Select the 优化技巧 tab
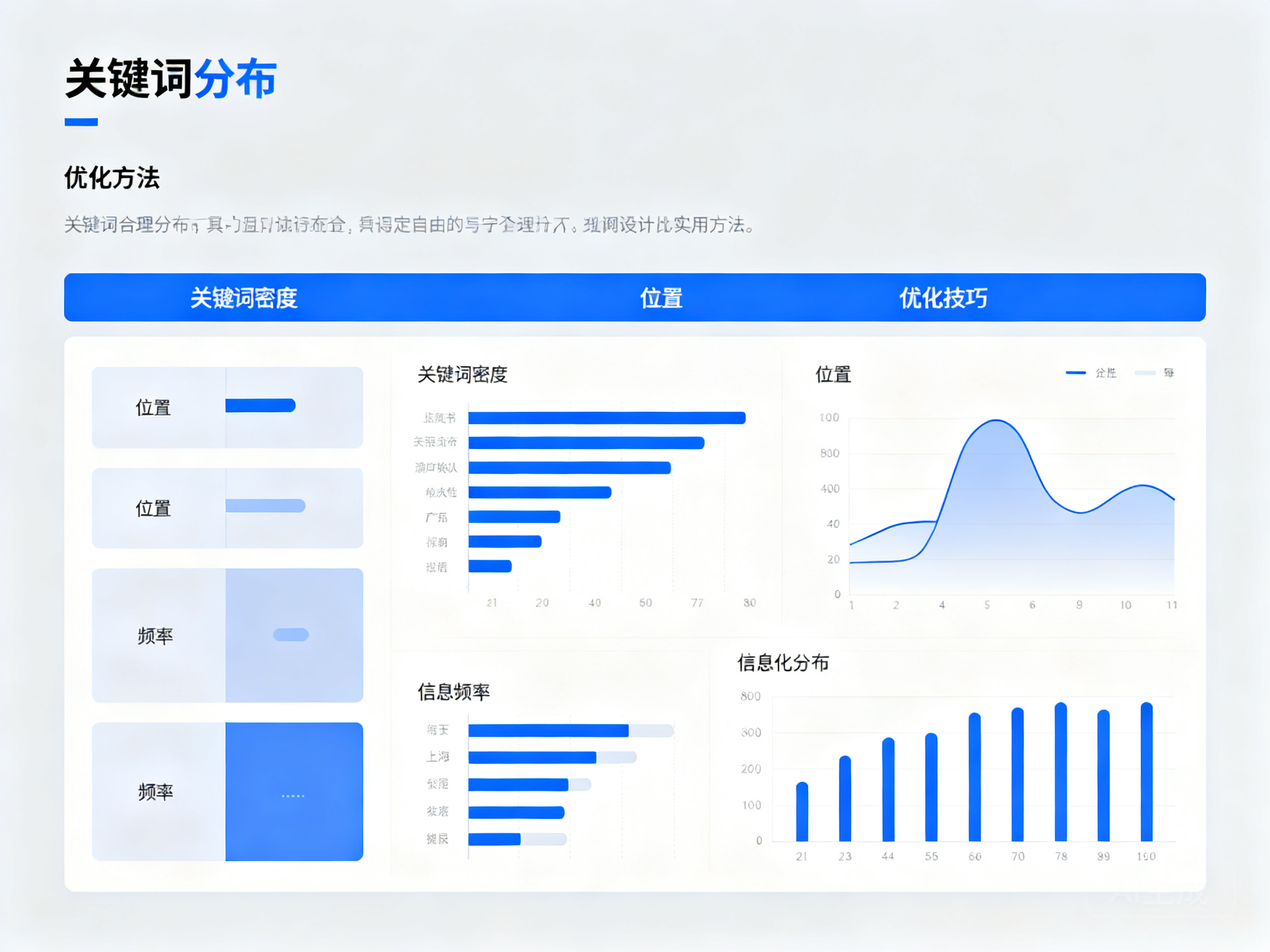This screenshot has width=1270, height=952. [x=943, y=298]
